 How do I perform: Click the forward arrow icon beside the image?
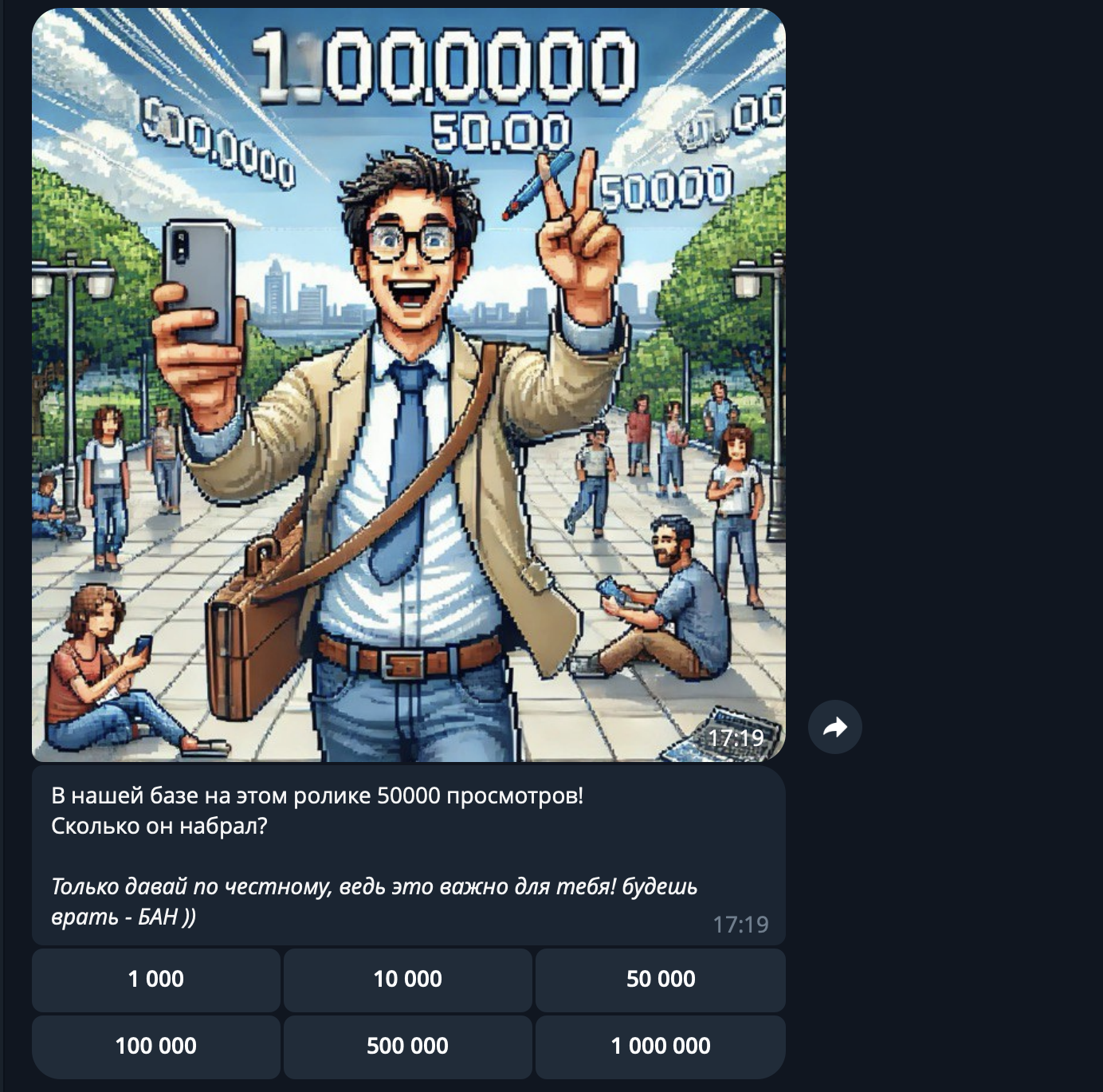point(834,727)
